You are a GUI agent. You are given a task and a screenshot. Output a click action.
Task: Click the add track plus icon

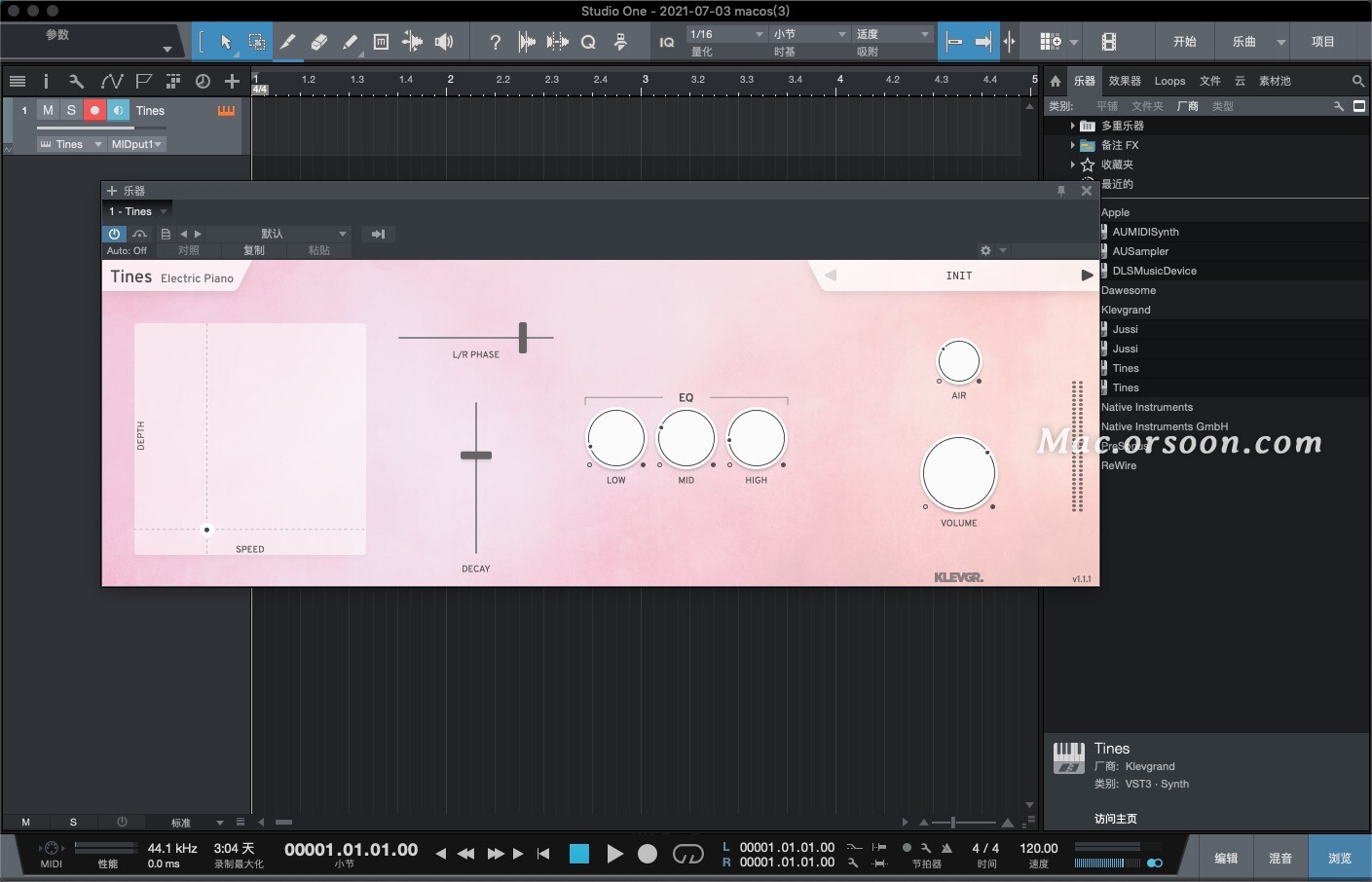pyautogui.click(x=232, y=82)
